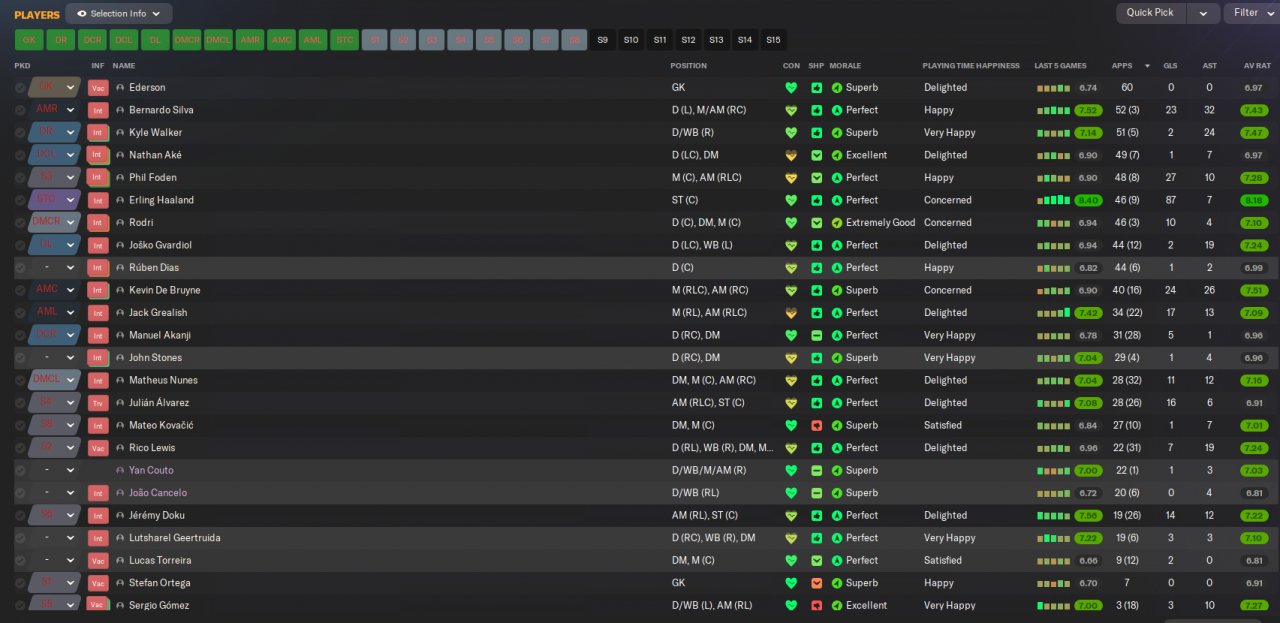Open Kevin De Bruyne's AMC position dropdown

click(x=55, y=290)
